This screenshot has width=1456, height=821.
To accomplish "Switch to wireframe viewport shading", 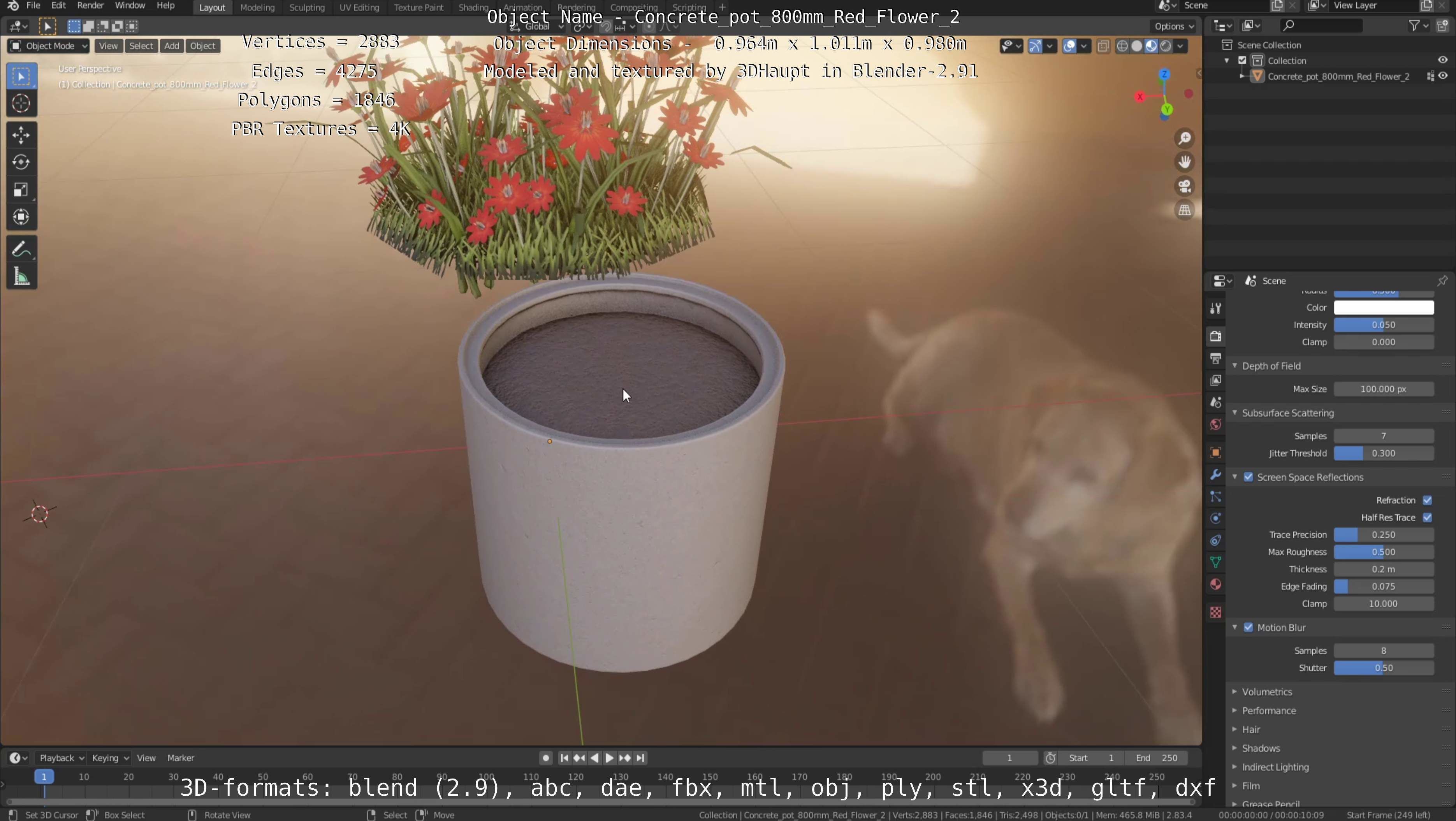I will click(x=1122, y=46).
